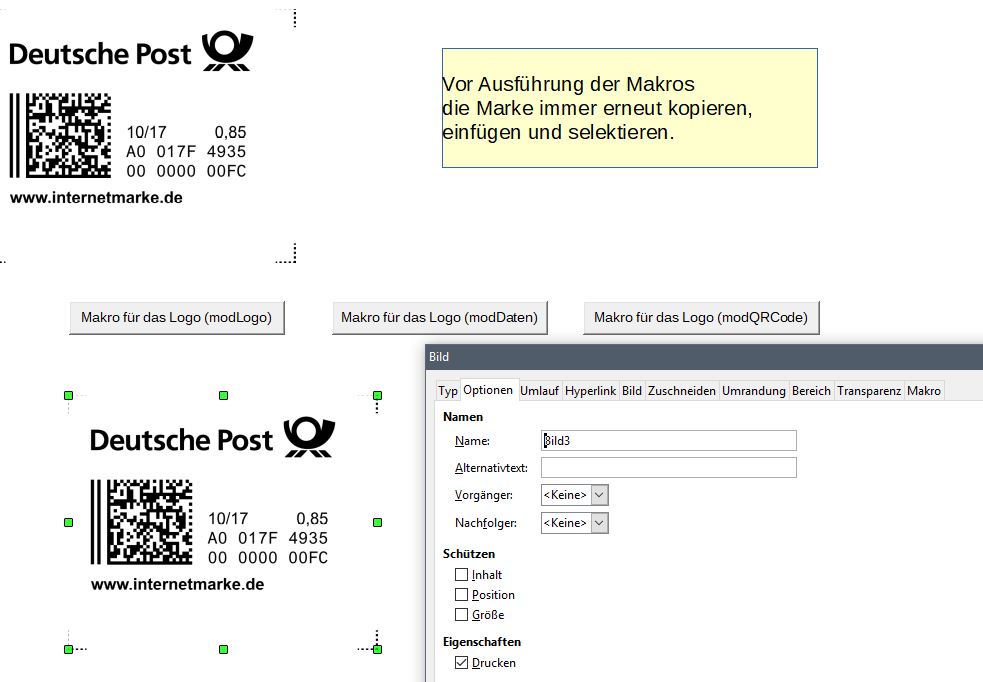
Task: Select the Bereich tab
Action: (811, 391)
